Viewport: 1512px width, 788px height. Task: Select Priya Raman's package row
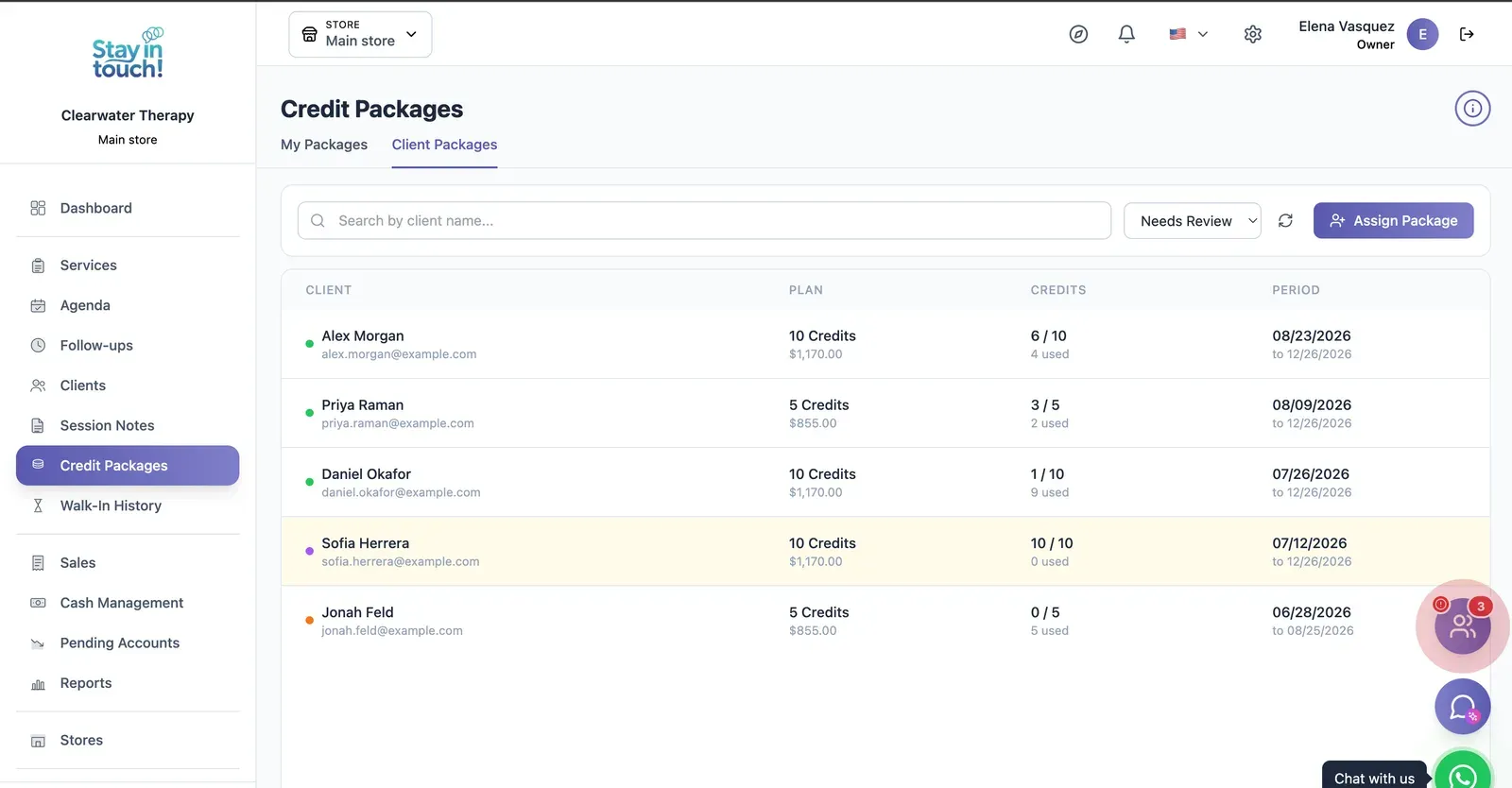tap(885, 413)
